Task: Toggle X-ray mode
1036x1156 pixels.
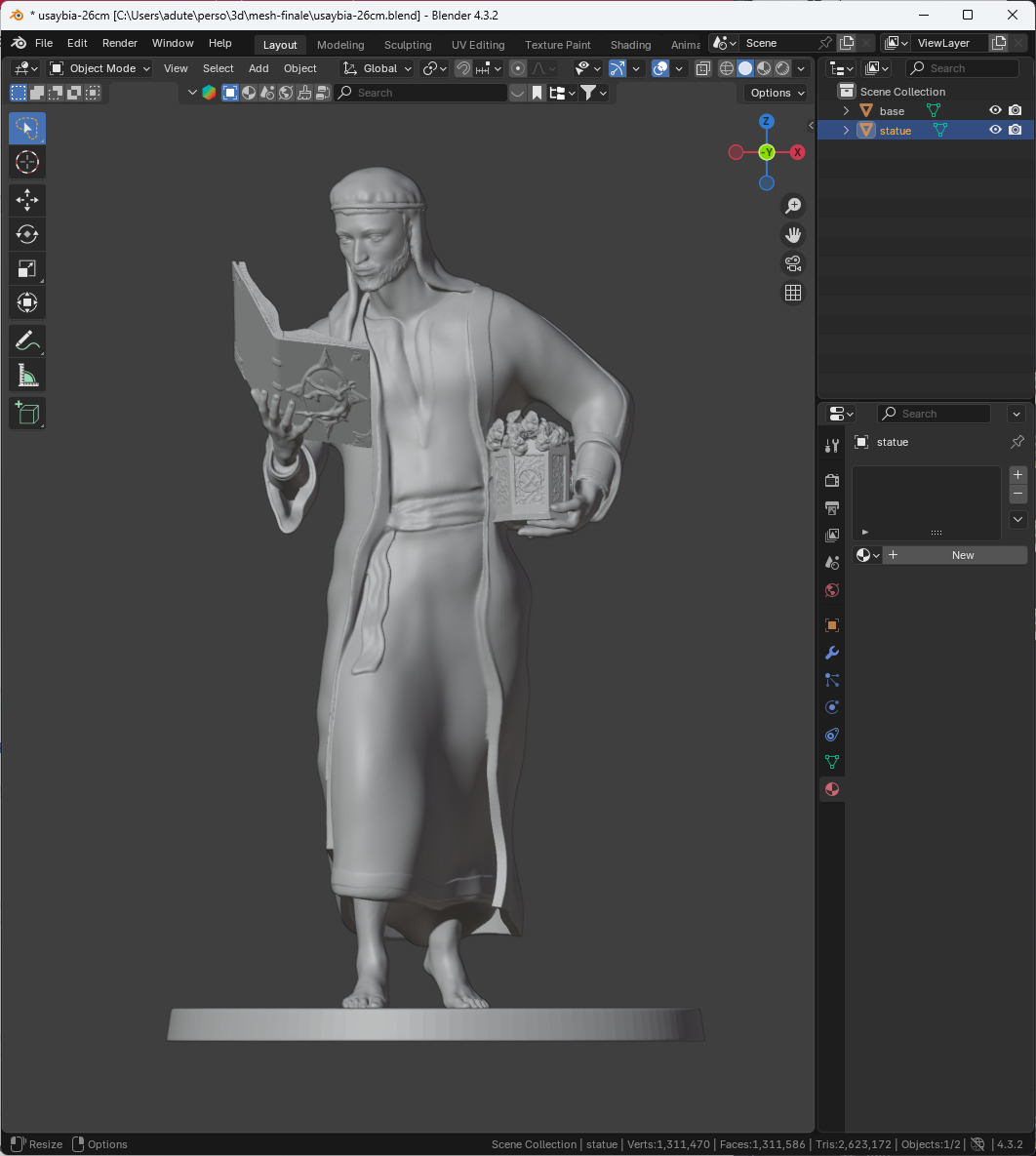Action: 702,68
